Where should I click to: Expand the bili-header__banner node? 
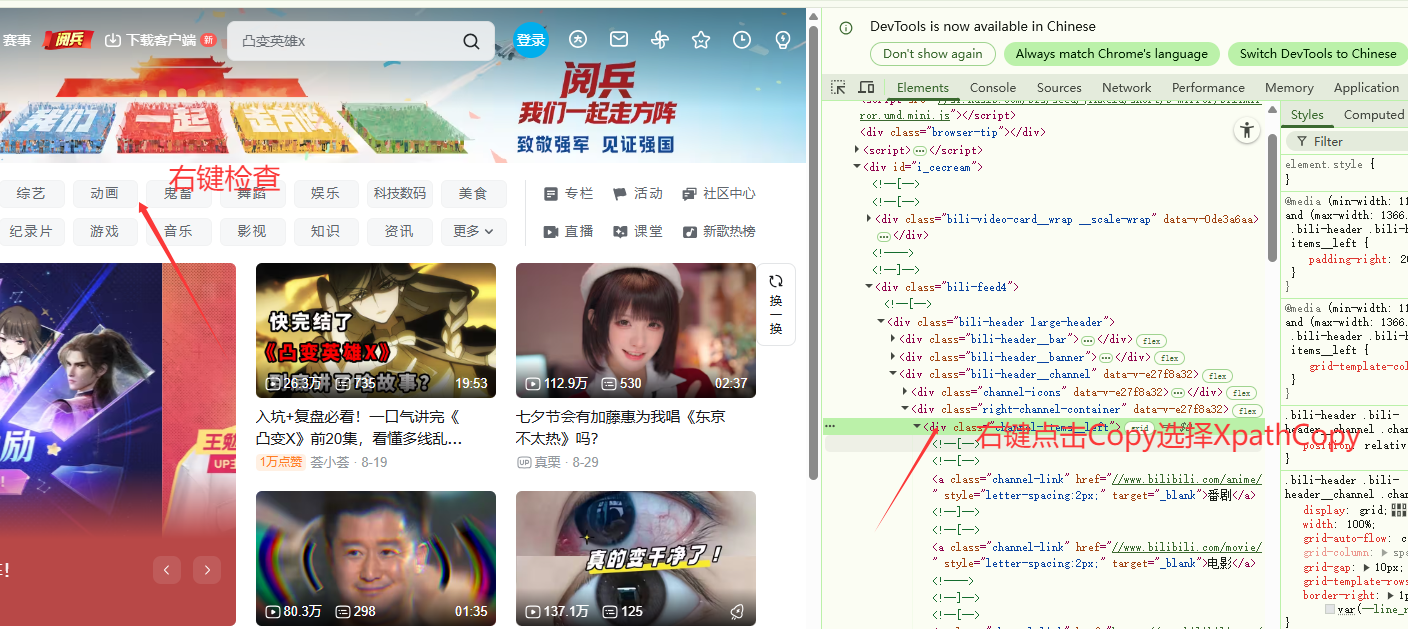pos(893,357)
